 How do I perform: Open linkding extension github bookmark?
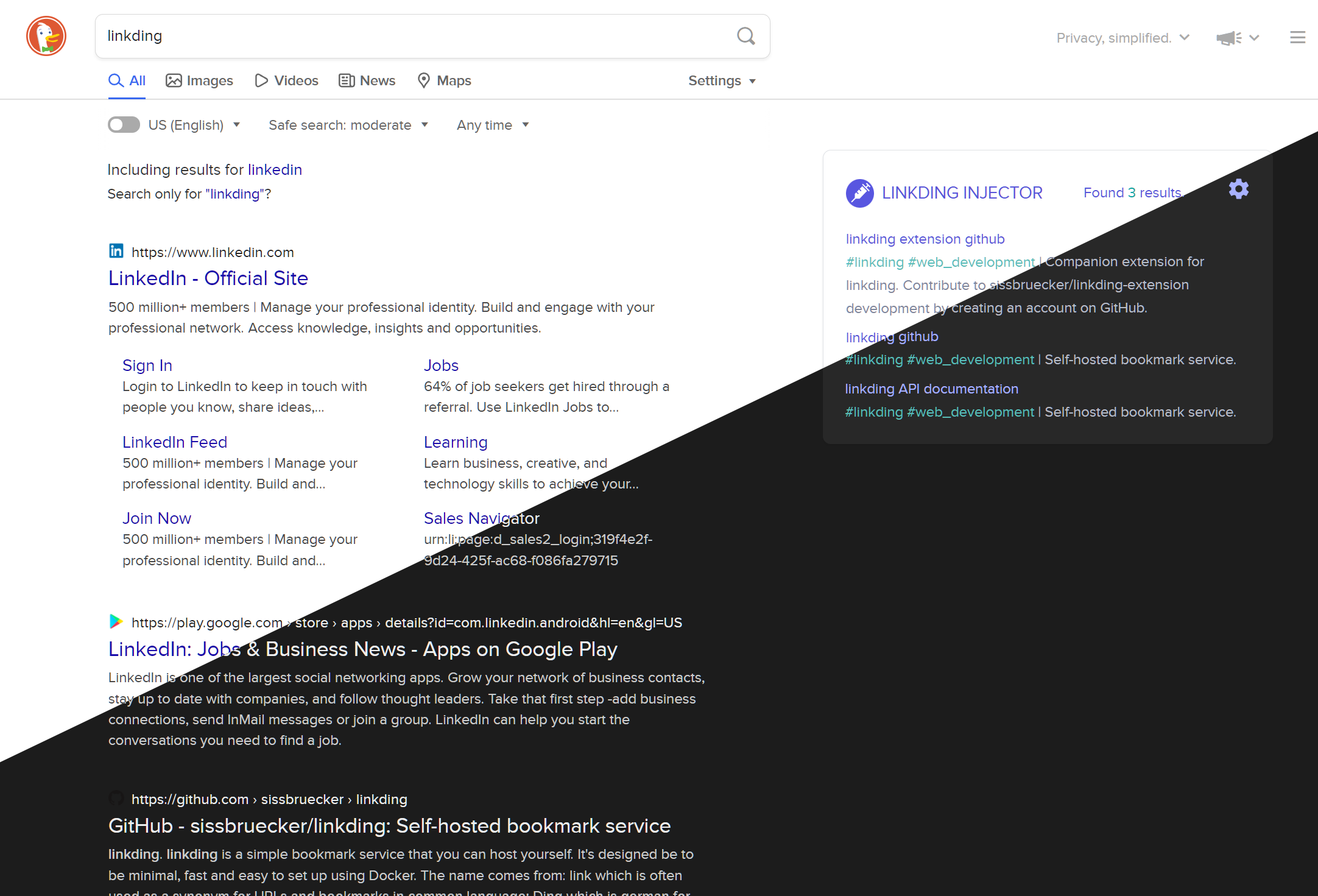(x=925, y=239)
